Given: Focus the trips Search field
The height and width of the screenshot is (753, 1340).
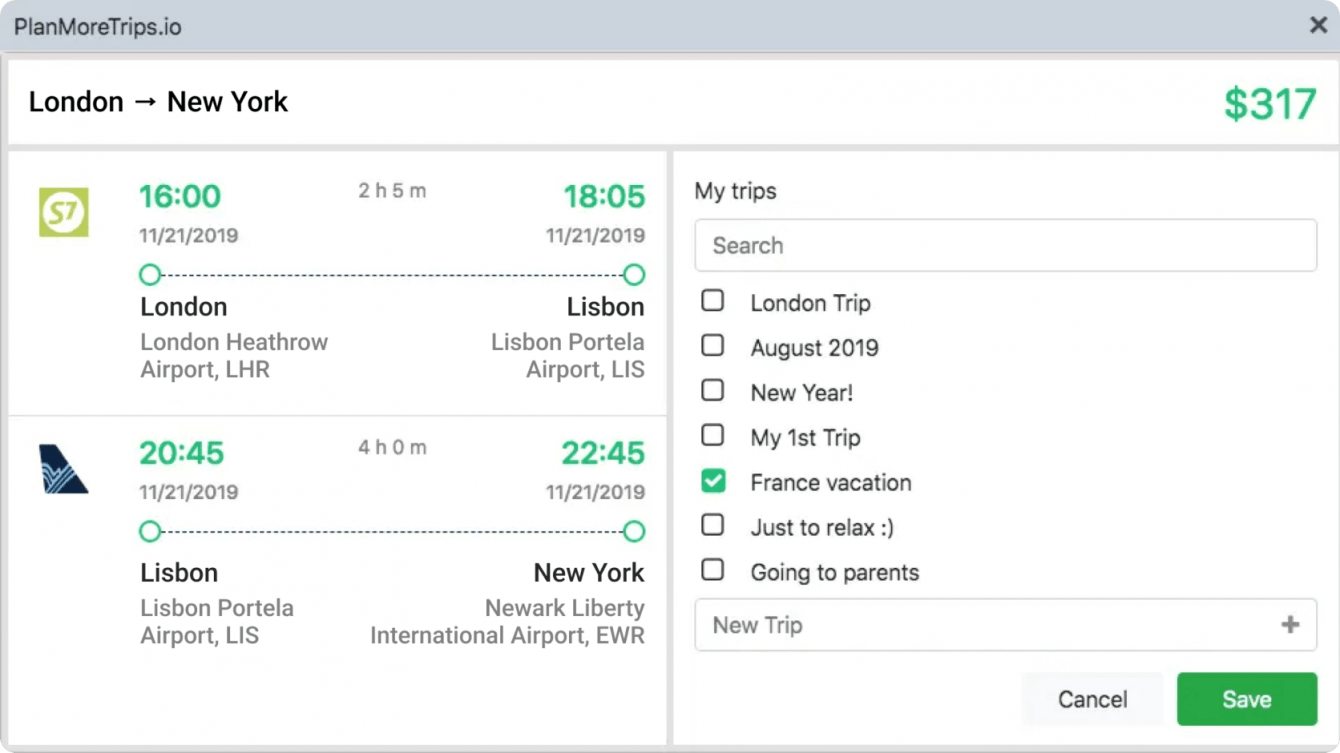Looking at the screenshot, I should click(x=1005, y=246).
